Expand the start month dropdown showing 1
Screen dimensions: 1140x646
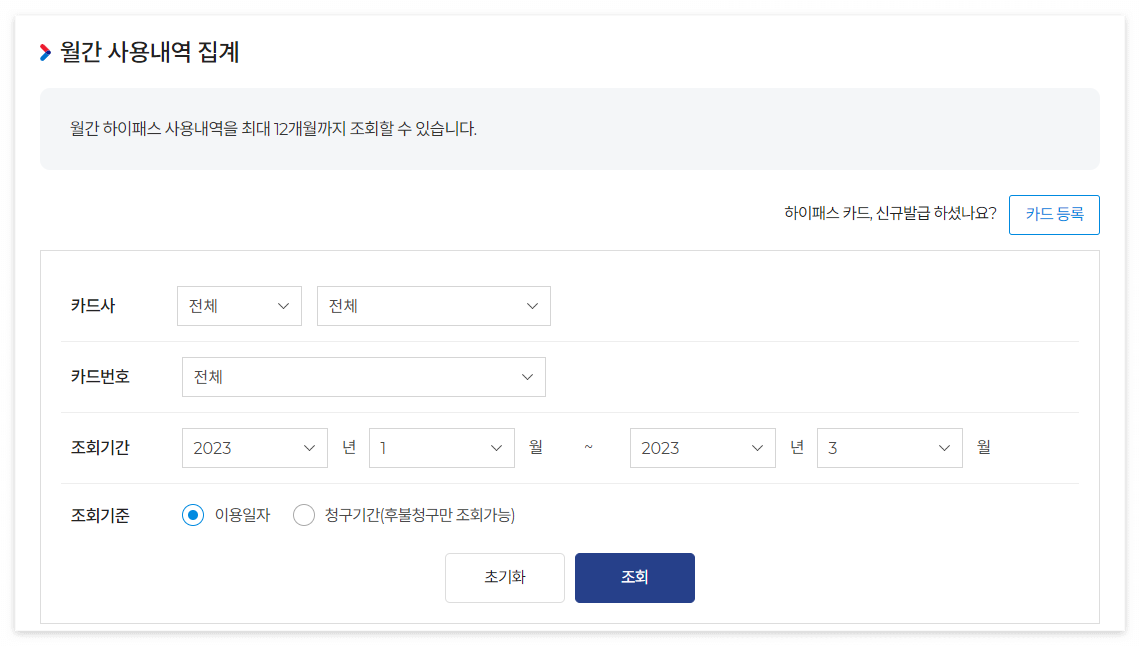(442, 447)
